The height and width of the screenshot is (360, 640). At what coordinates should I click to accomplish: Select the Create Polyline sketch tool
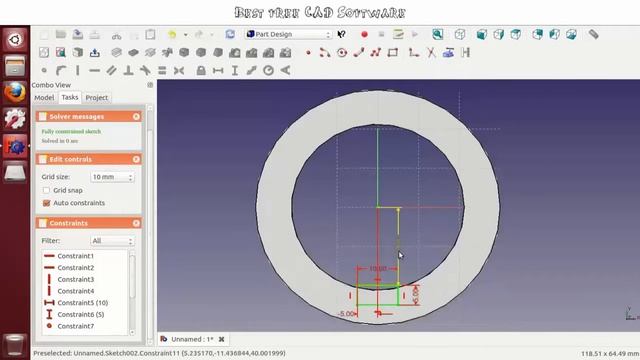click(x=376, y=53)
